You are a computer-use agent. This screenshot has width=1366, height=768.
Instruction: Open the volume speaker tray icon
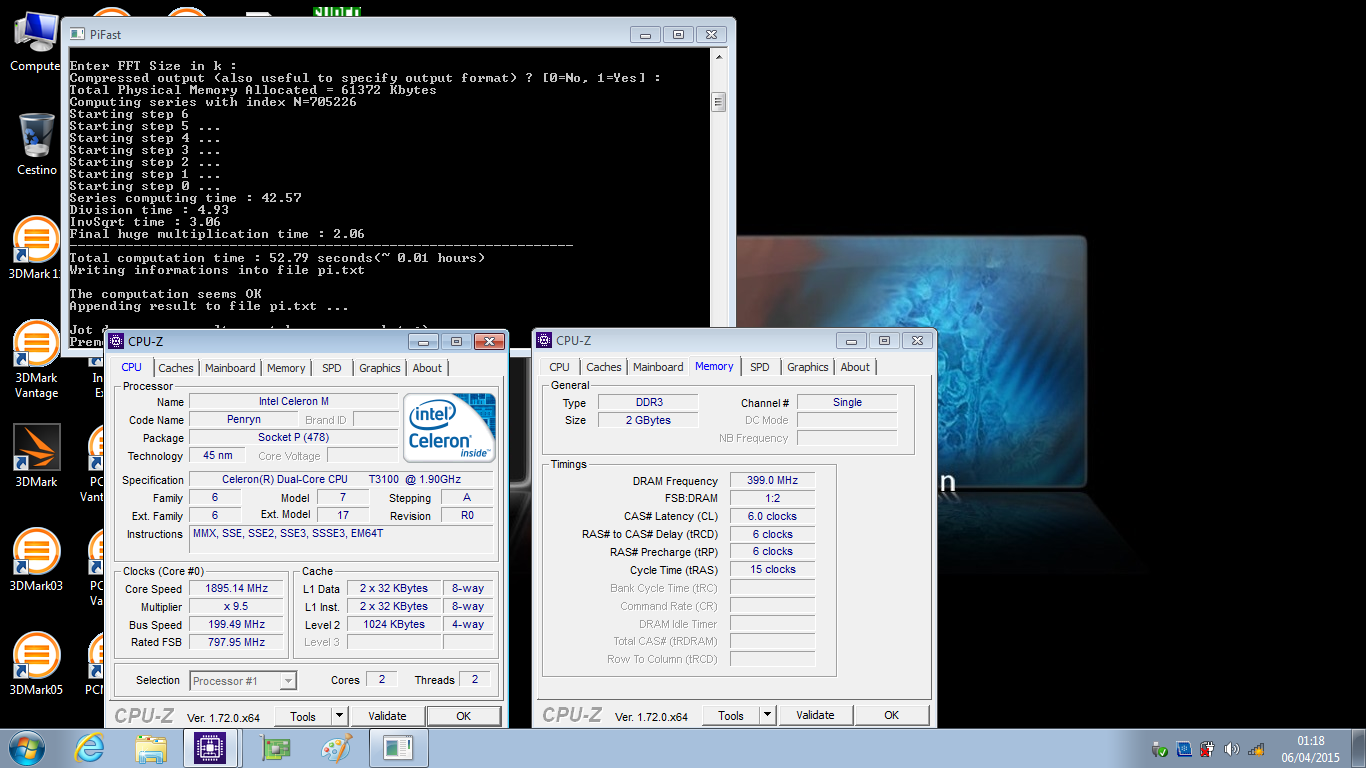point(1232,748)
